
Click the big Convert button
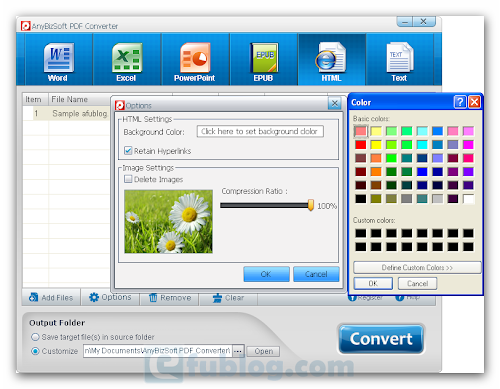coord(381,339)
